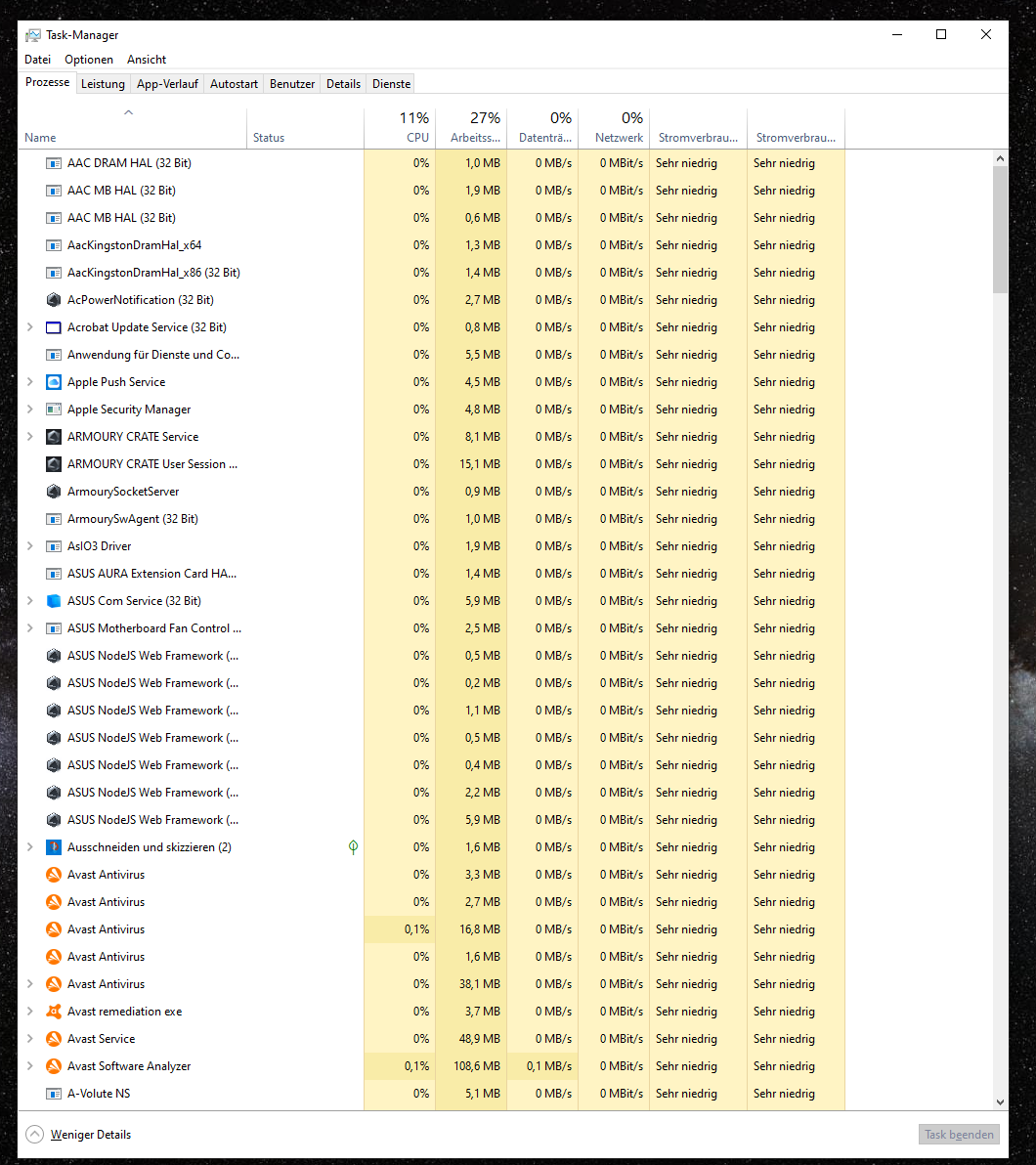Open the Optionen menu
Screen dimensions: 1036x1165
[x=88, y=60]
